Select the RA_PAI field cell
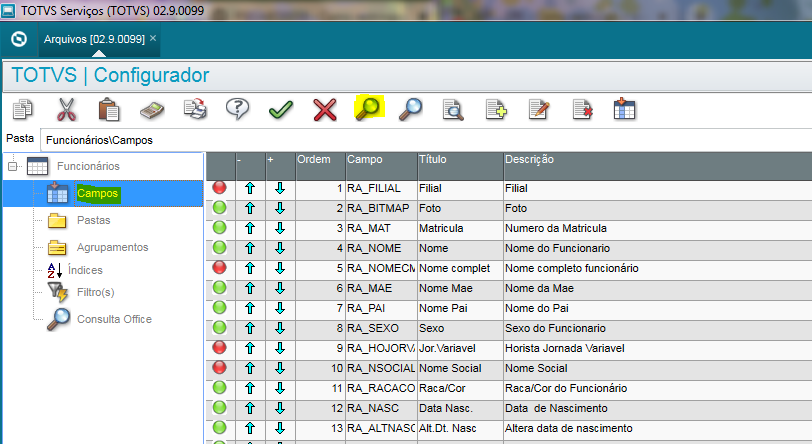 pyautogui.click(x=381, y=308)
